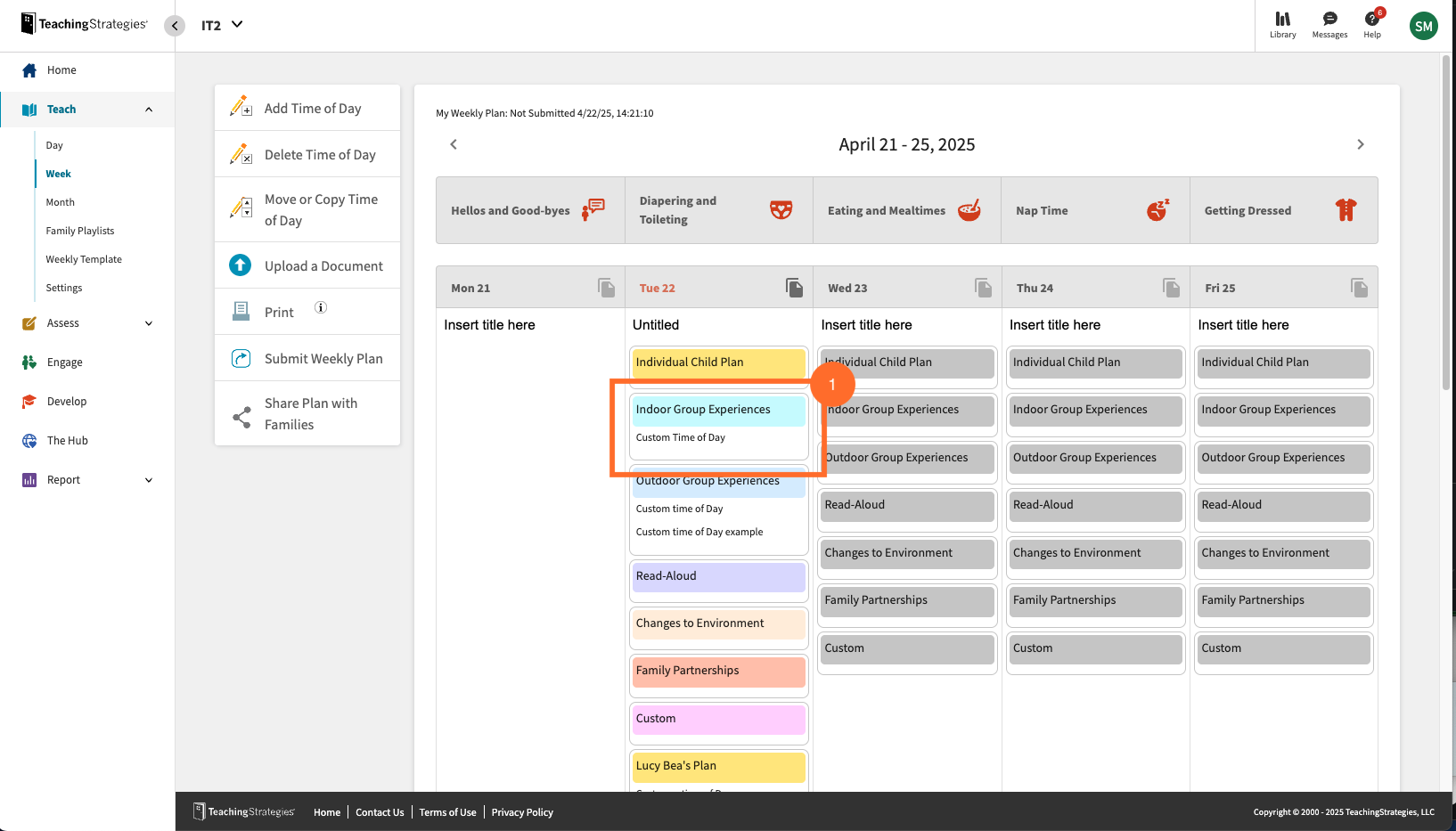Click Submit Weekly Plan
The image size is (1456, 831).
[322, 358]
